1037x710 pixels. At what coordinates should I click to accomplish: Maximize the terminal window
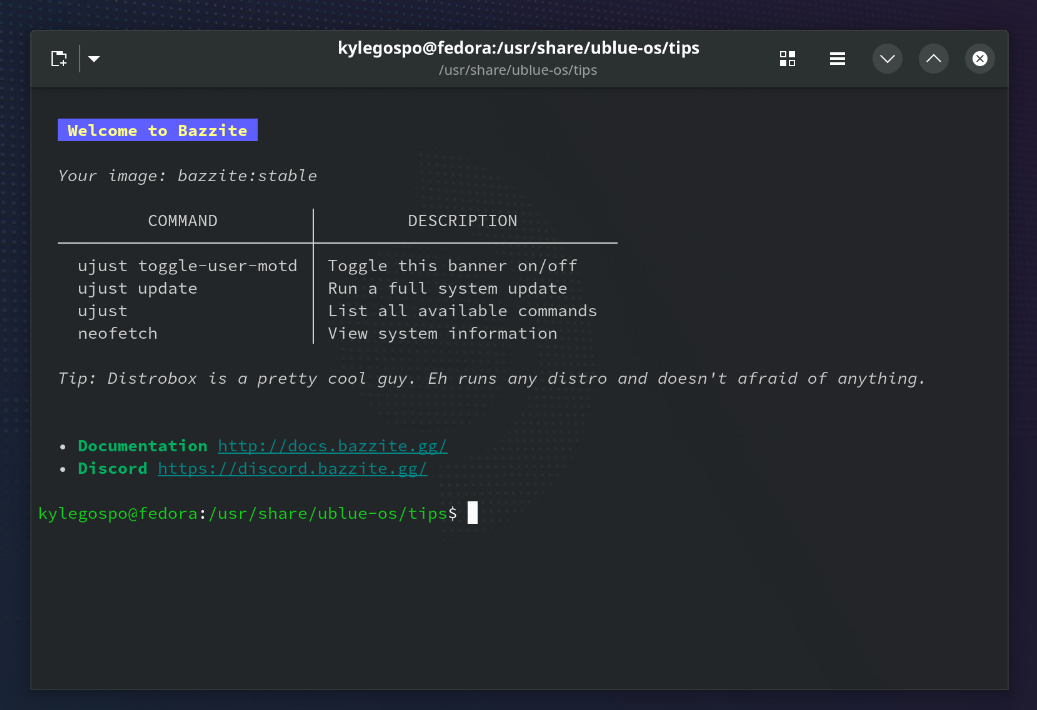click(x=933, y=59)
